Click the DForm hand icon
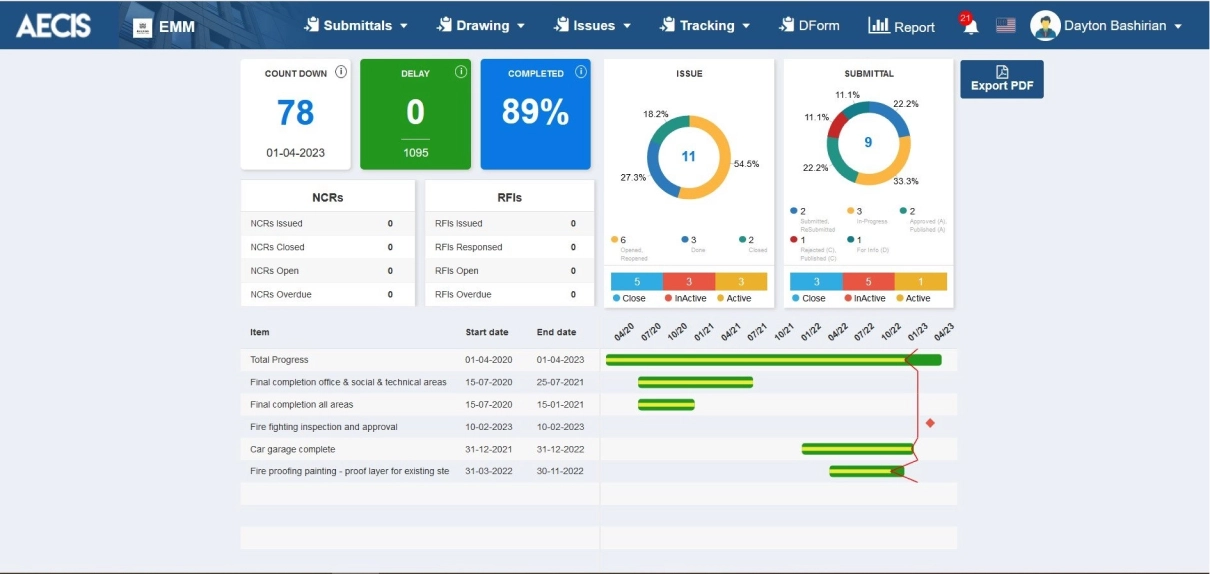Screen dimensions: 1210x574 pyautogui.click(x=786, y=25)
